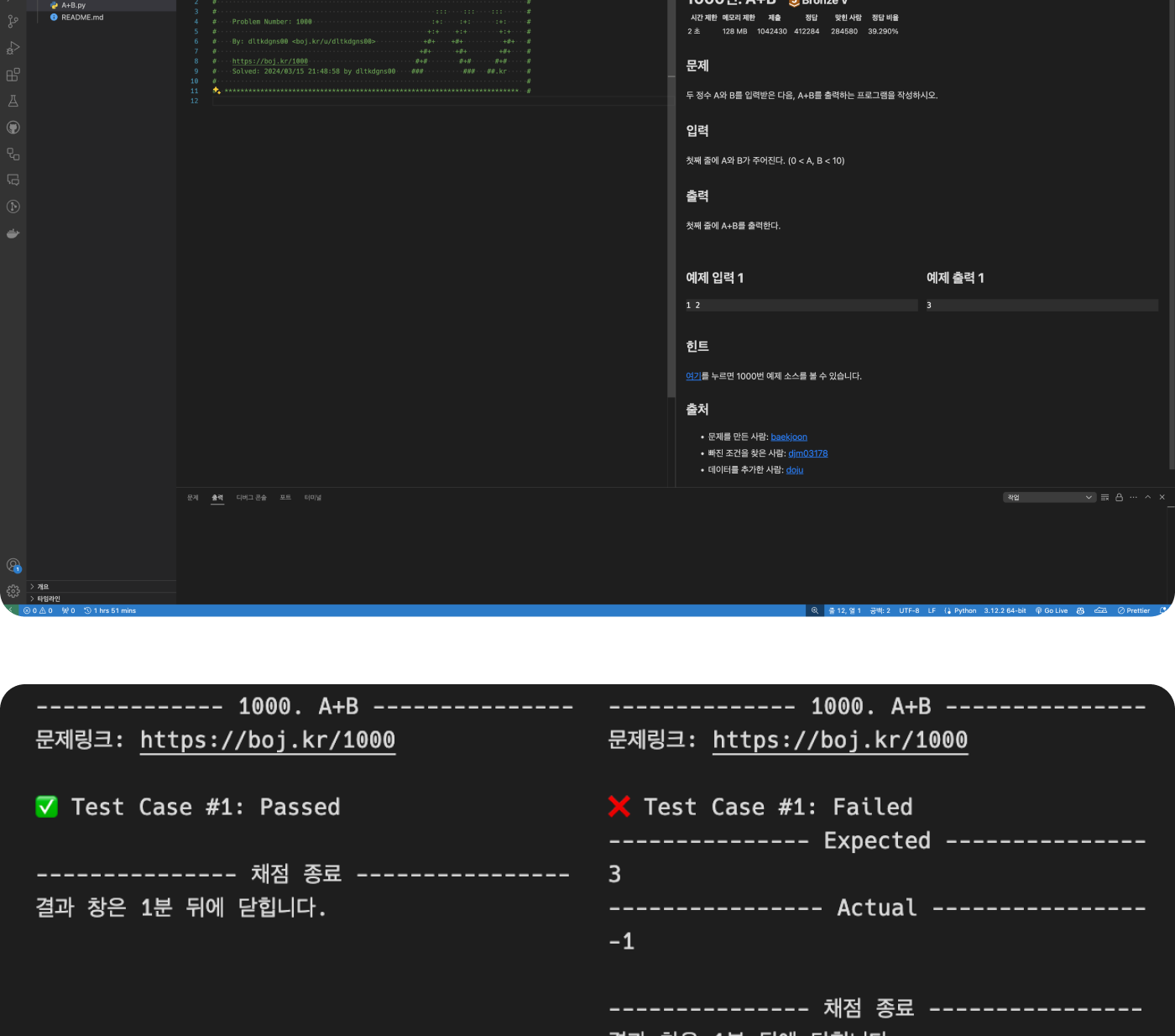Click the sample output box '3'
The image size is (1175, 1036).
tap(1042, 306)
